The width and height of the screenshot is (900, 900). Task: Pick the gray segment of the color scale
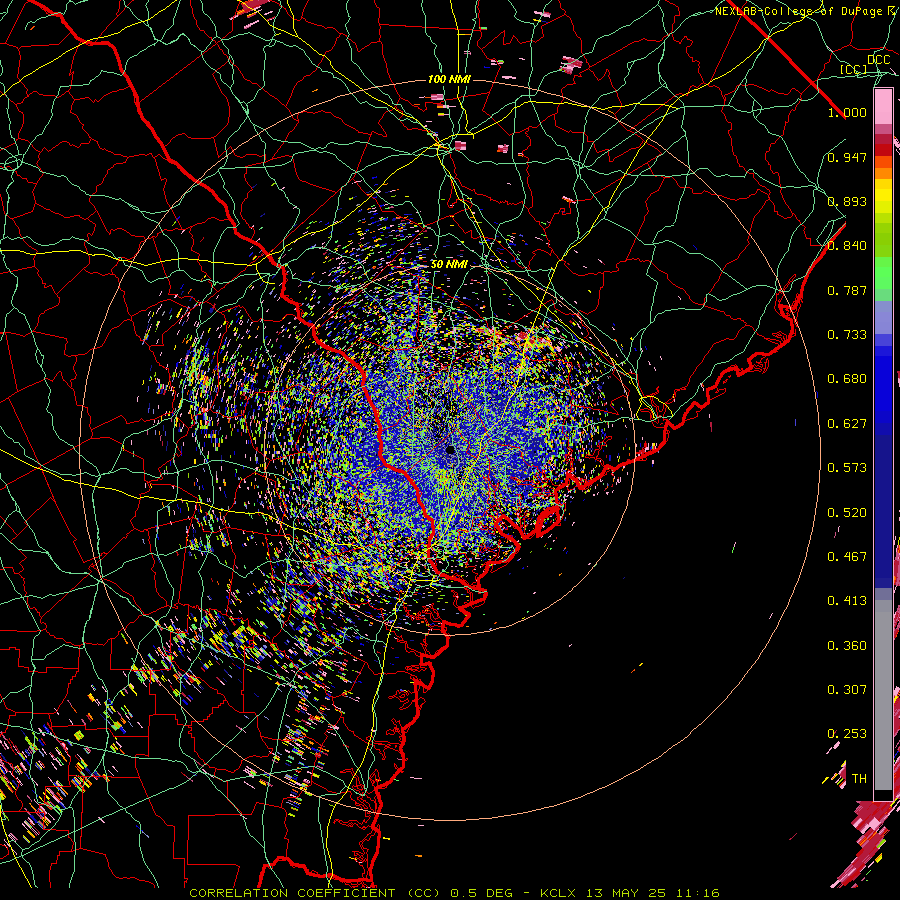pyautogui.click(x=883, y=695)
